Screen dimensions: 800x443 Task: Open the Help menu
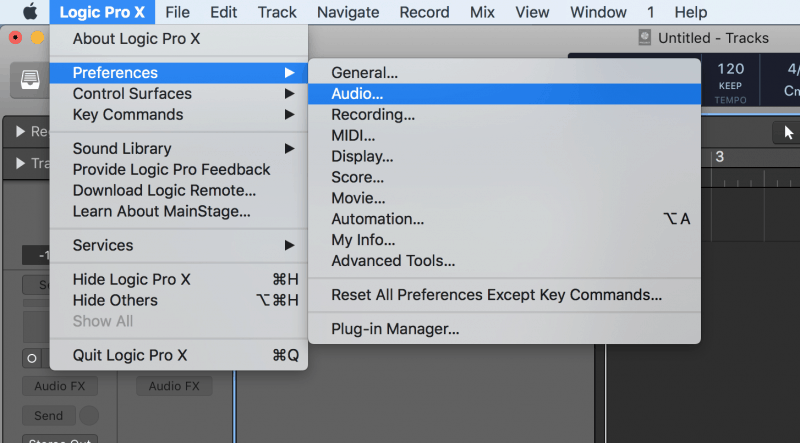tap(691, 12)
